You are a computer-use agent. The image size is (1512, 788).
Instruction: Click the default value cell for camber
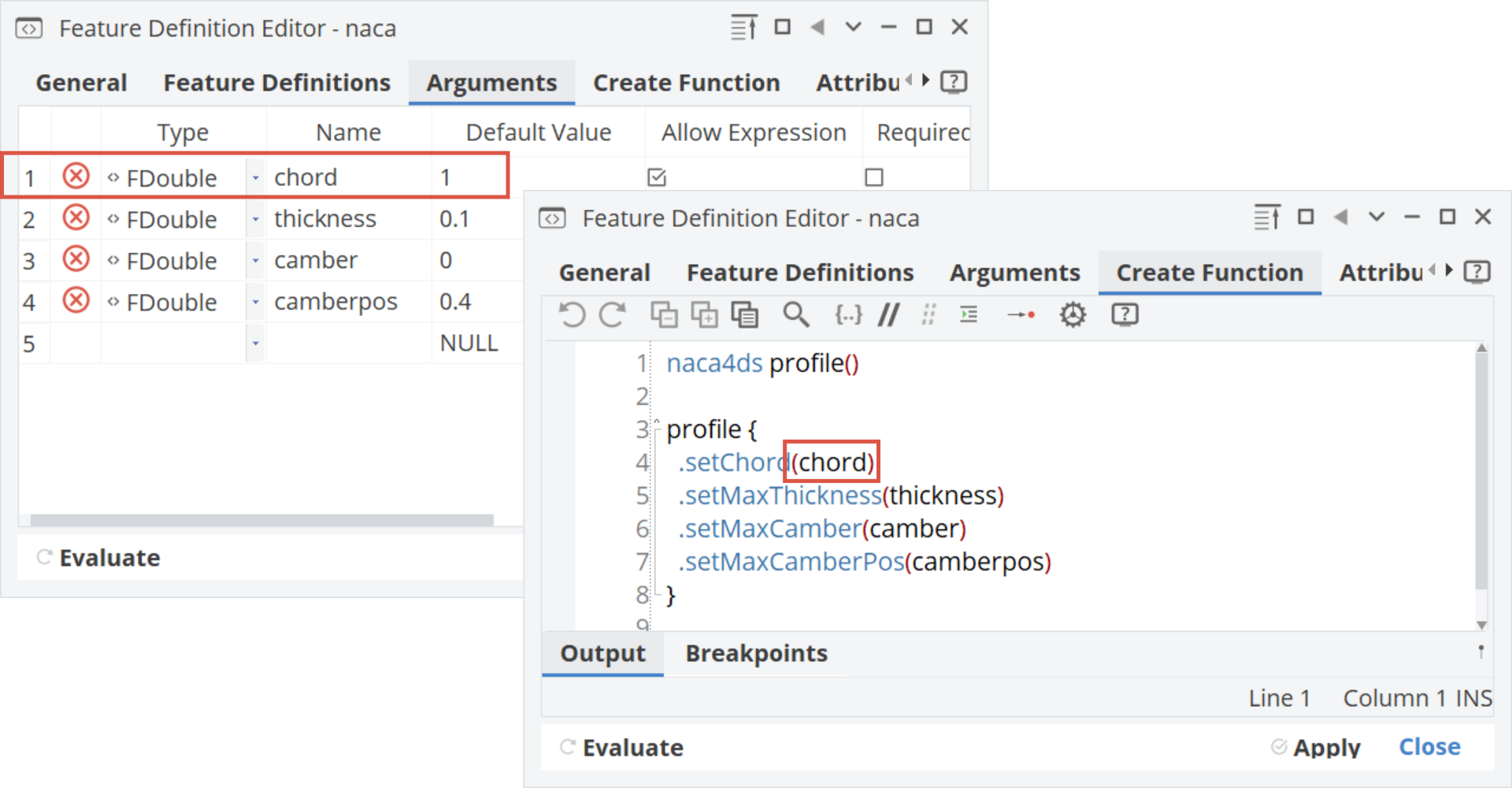pyautogui.click(x=472, y=261)
